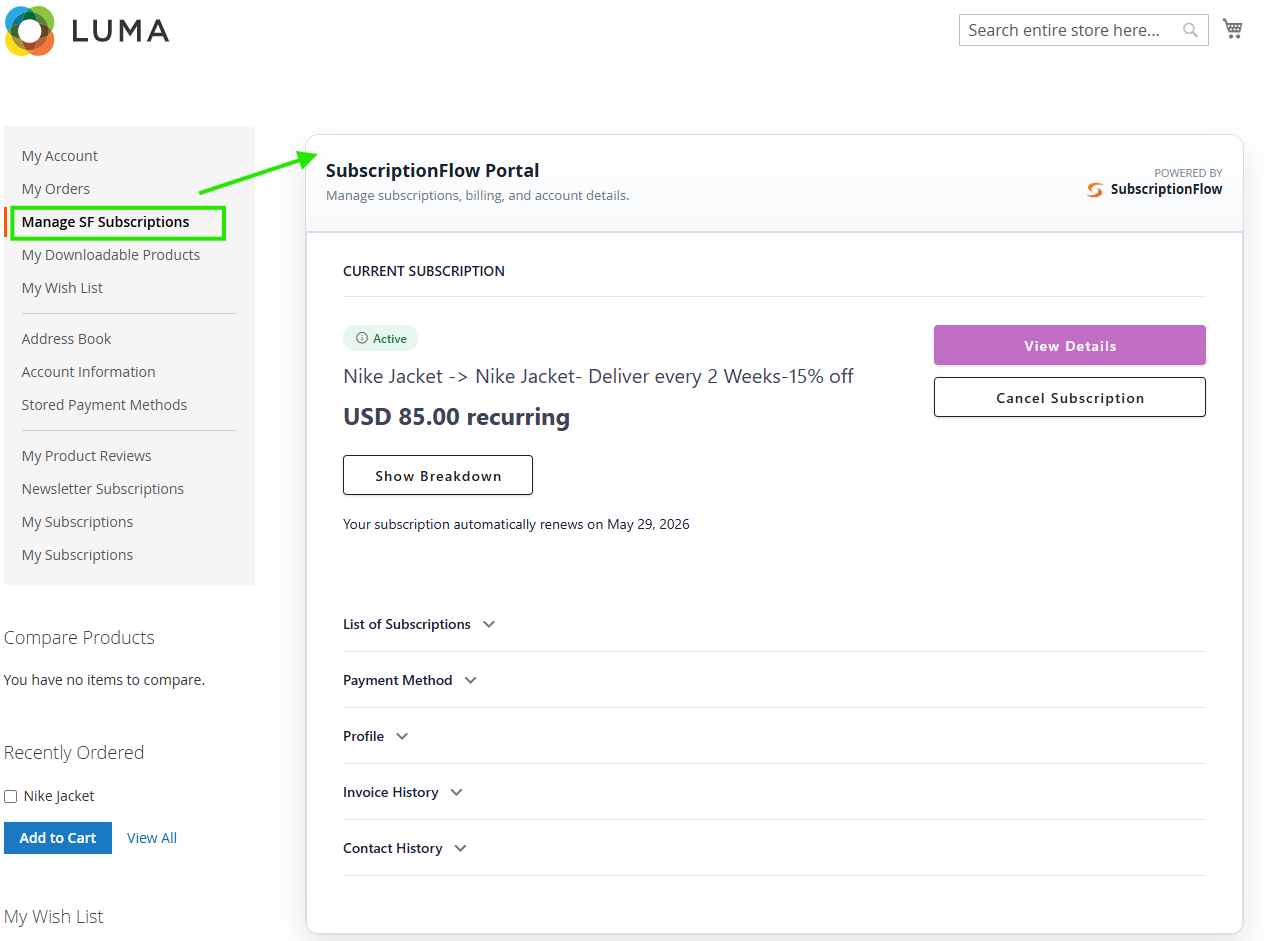
Task: Expand the Payment Method section
Action: pyautogui.click(x=410, y=680)
